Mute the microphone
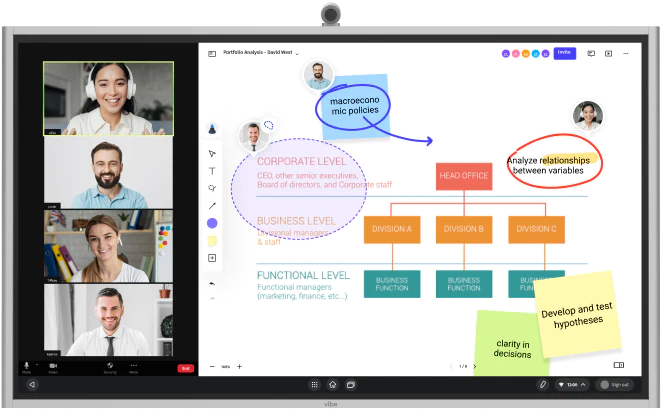Viewport: 662px width, 412px height. point(27,366)
